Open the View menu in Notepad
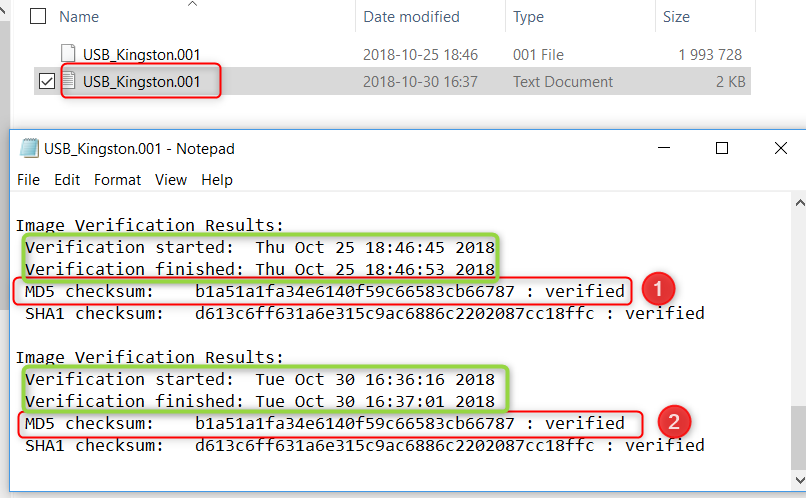The image size is (806, 498). point(170,180)
